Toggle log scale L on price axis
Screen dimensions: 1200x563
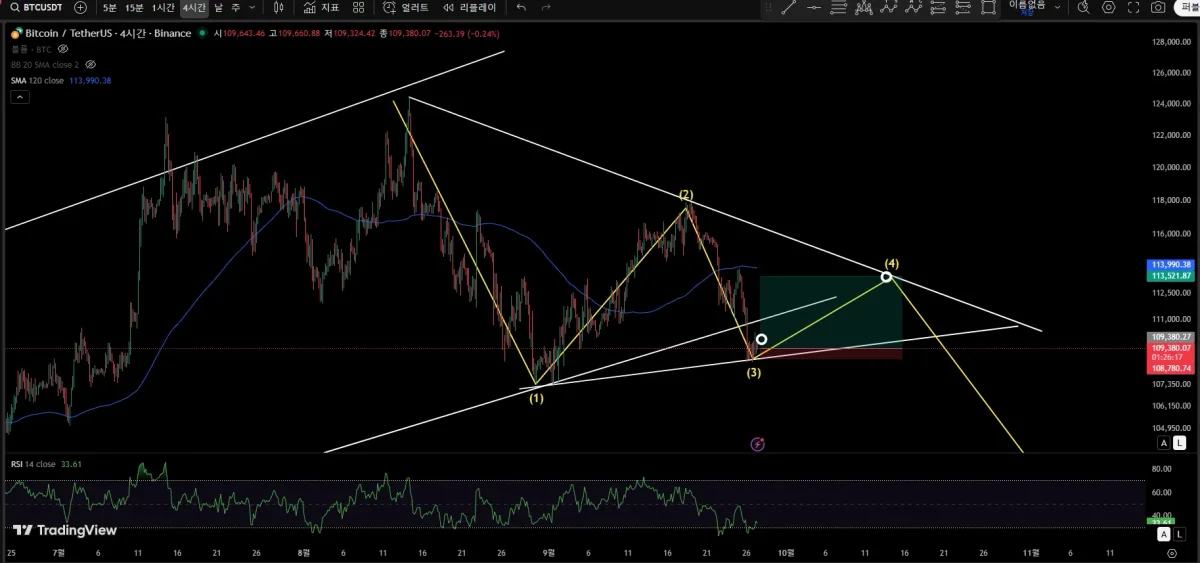click(1180, 442)
